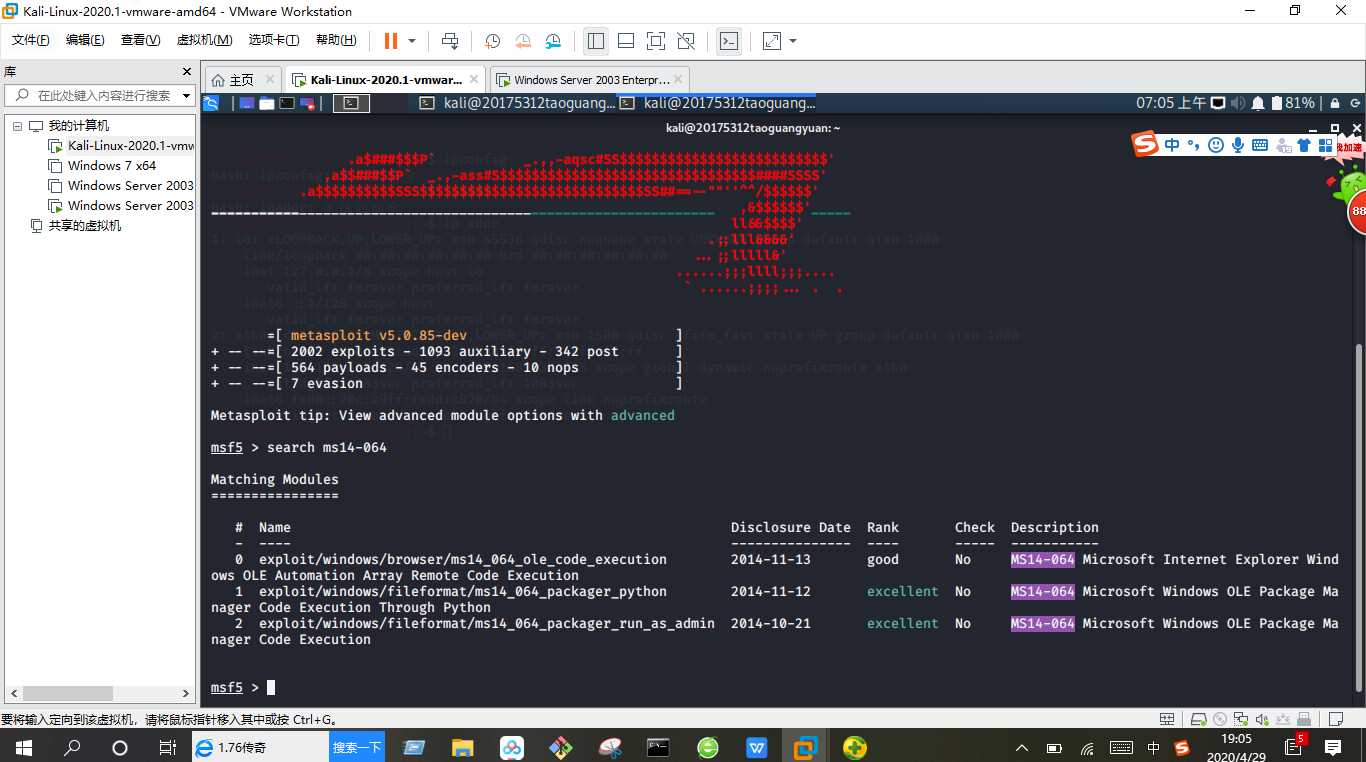This screenshot has width=1366, height=762.
Task: Click the stretch guest display icon
Action: tap(772, 41)
